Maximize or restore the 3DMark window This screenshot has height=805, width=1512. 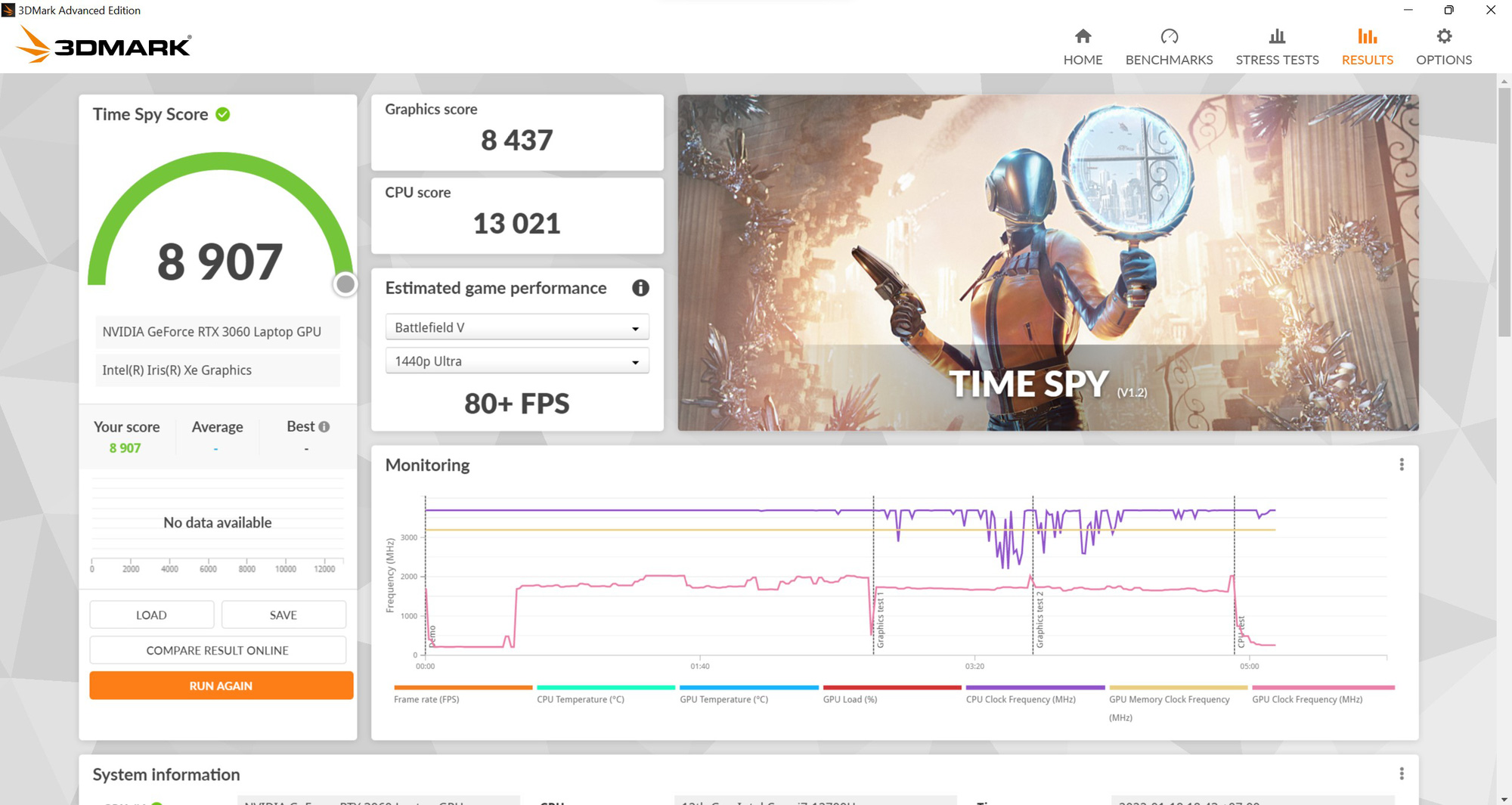pyautogui.click(x=1448, y=10)
